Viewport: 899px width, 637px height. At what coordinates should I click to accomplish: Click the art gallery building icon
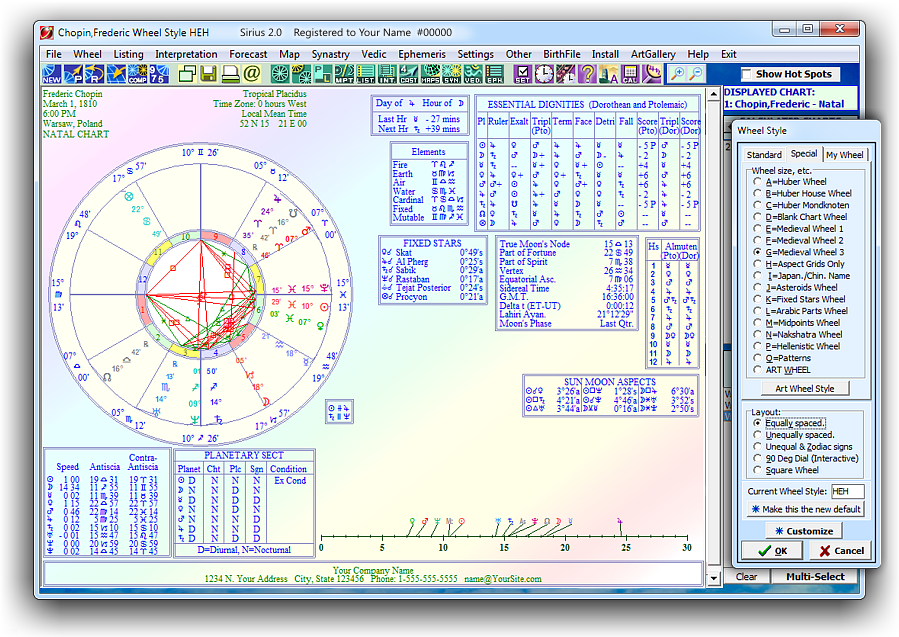[x=608, y=74]
